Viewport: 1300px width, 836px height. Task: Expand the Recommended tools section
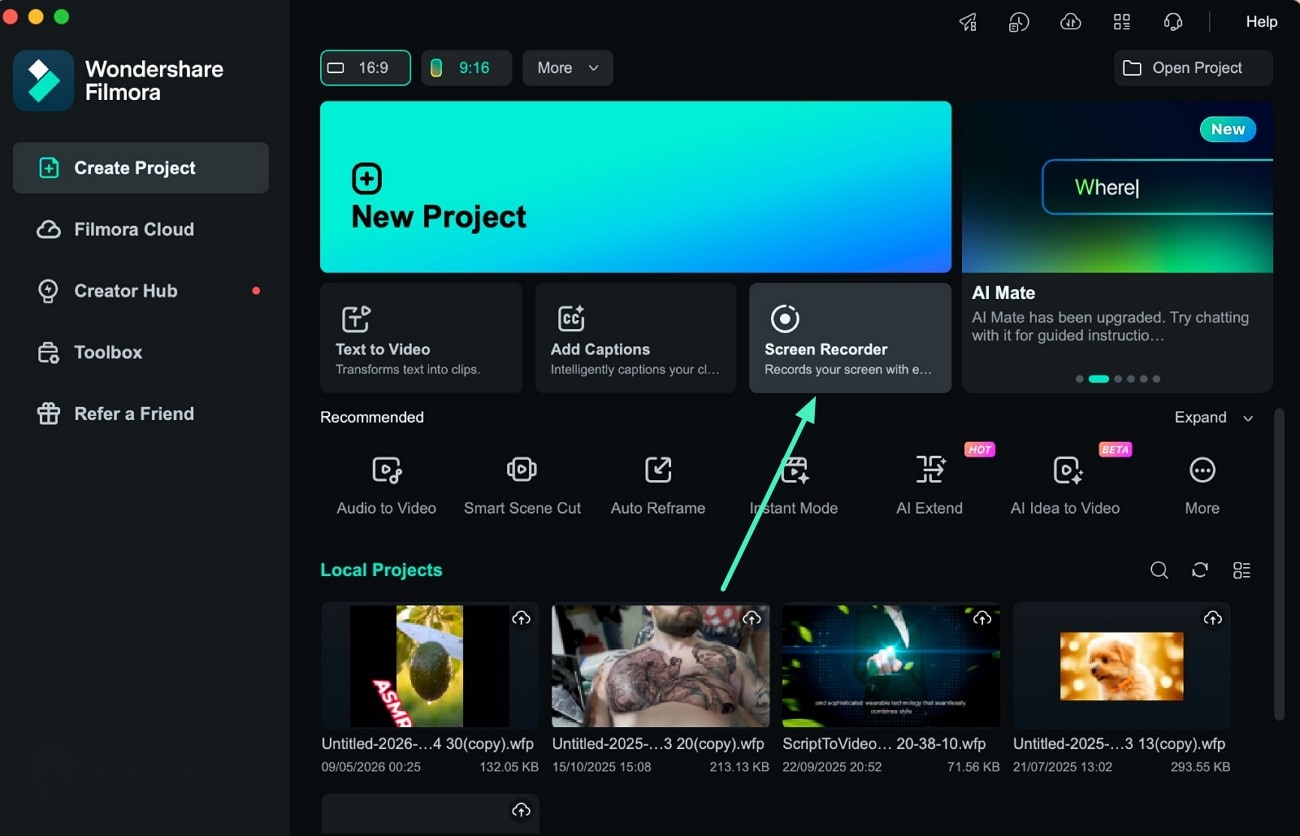[x=1213, y=418]
